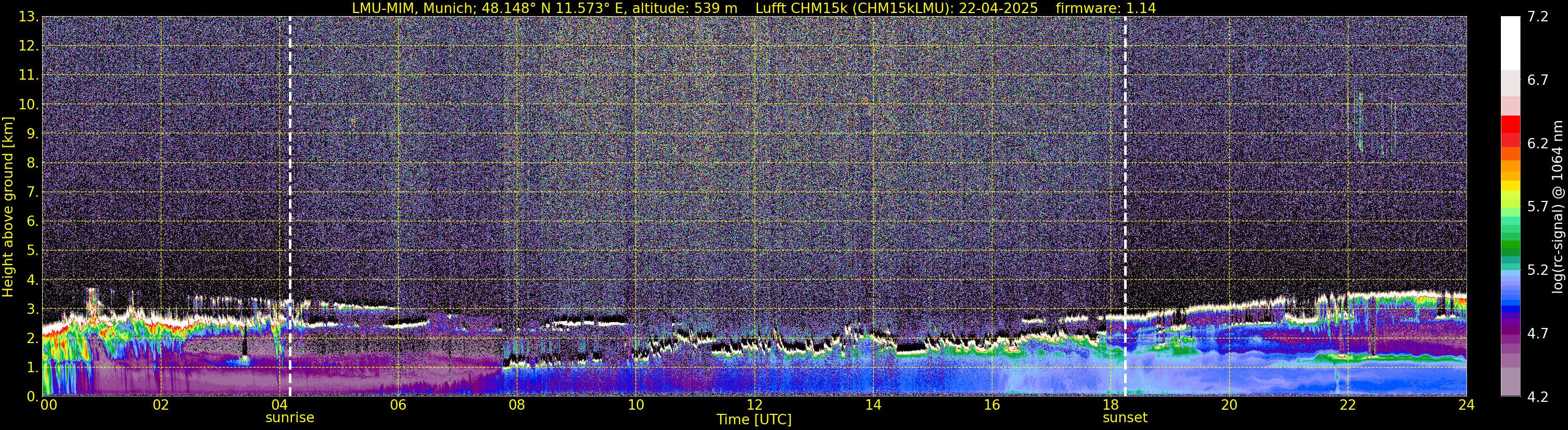Click the colorbar value '5.7'

tap(1538, 207)
